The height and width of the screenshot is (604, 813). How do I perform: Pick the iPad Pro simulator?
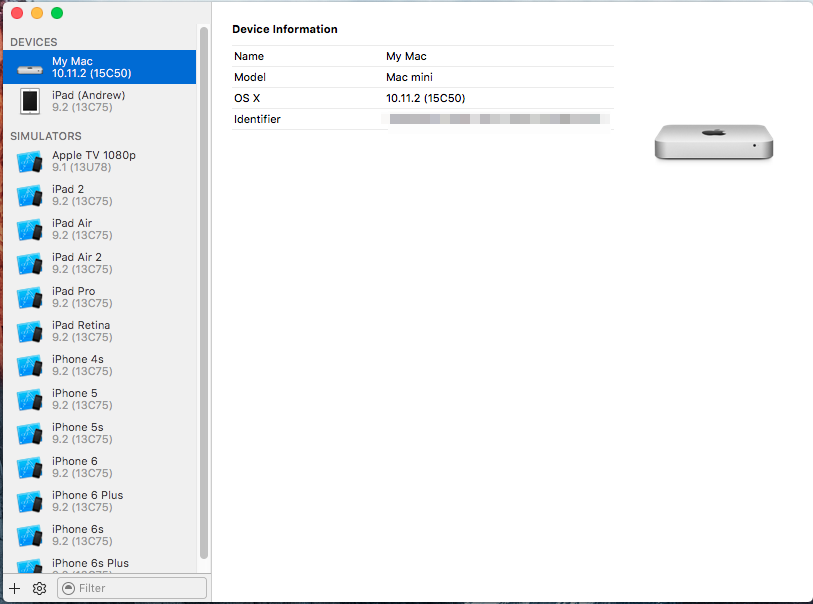pos(100,297)
